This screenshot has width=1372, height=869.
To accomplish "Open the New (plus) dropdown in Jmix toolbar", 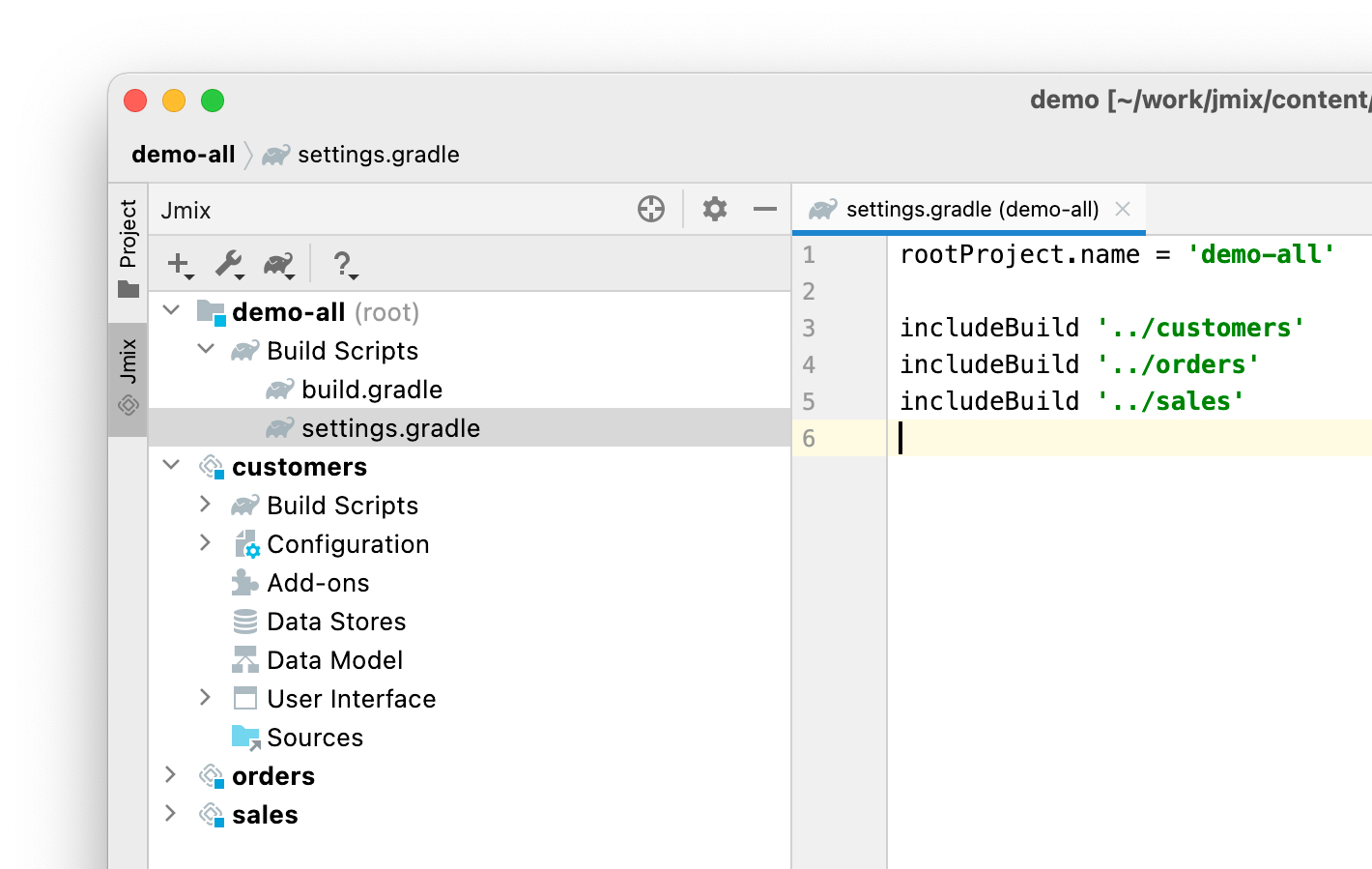I will [x=181, y=264].
